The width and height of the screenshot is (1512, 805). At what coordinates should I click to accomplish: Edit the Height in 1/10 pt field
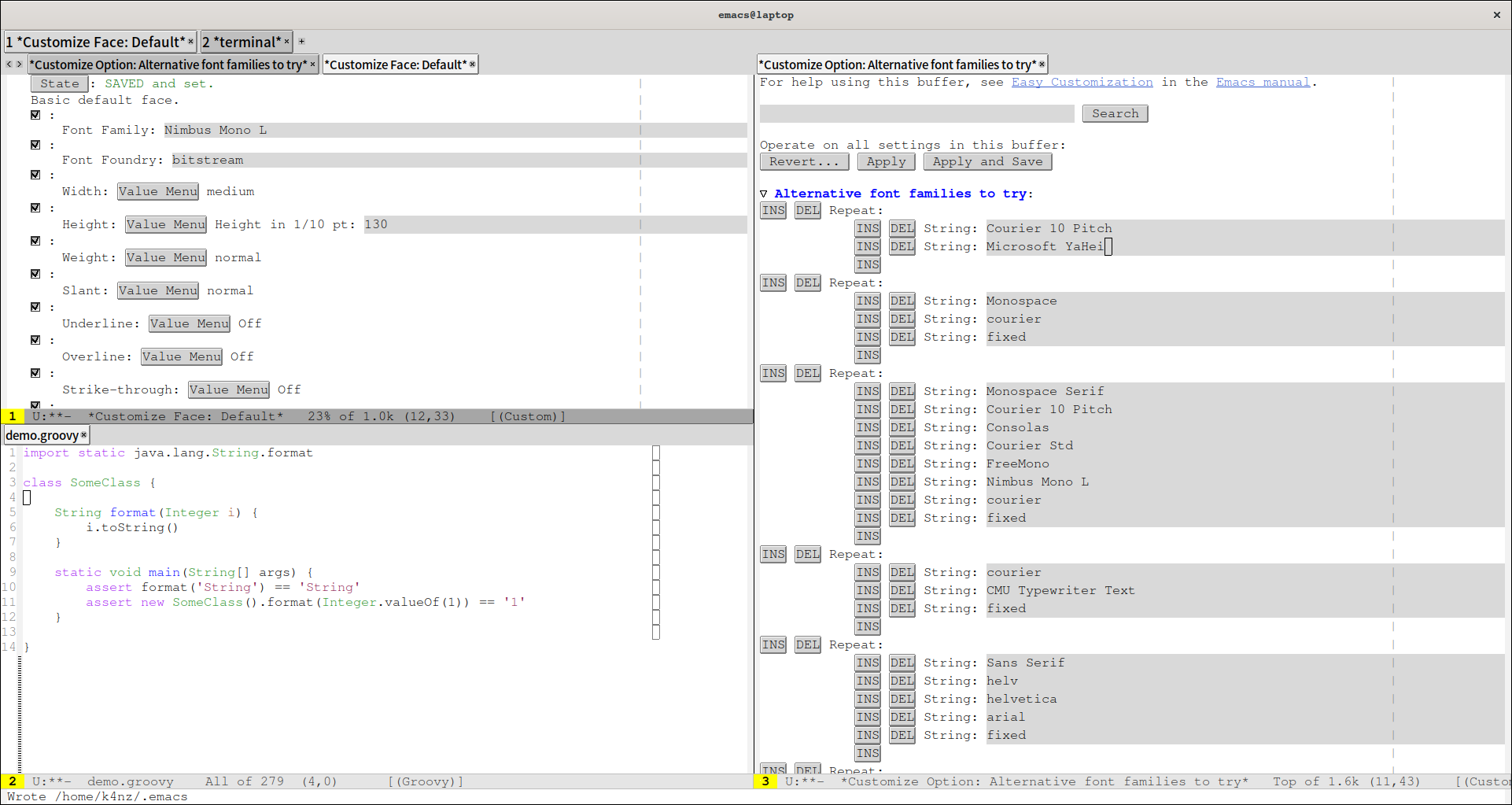tap(555, 224)
